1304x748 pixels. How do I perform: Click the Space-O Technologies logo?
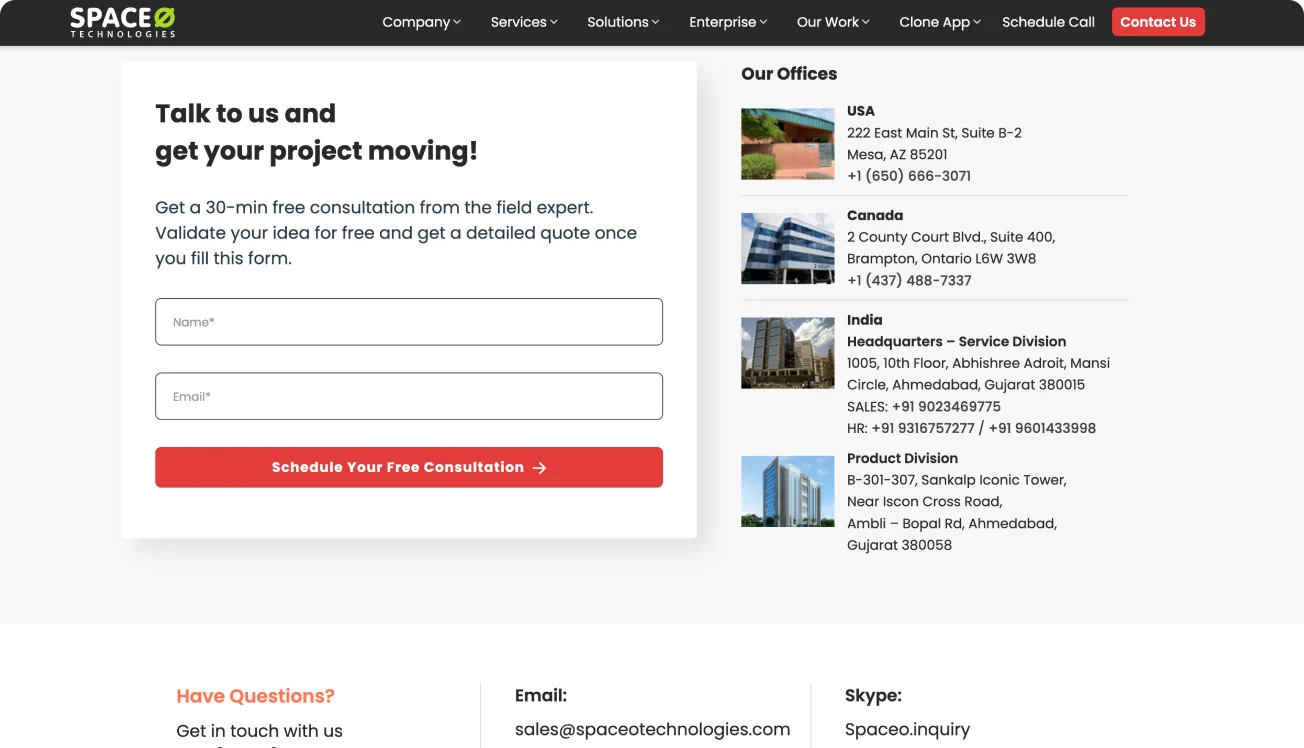(x=122, y=22)
